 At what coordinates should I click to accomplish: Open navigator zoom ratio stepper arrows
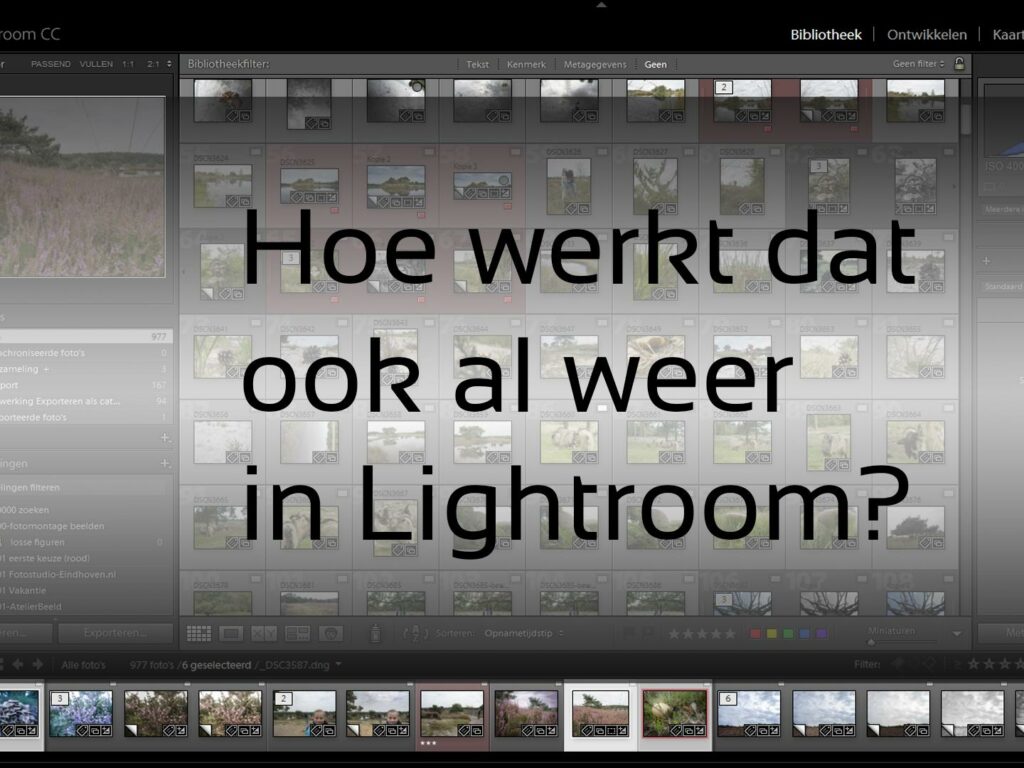click(x=169, y=64)
